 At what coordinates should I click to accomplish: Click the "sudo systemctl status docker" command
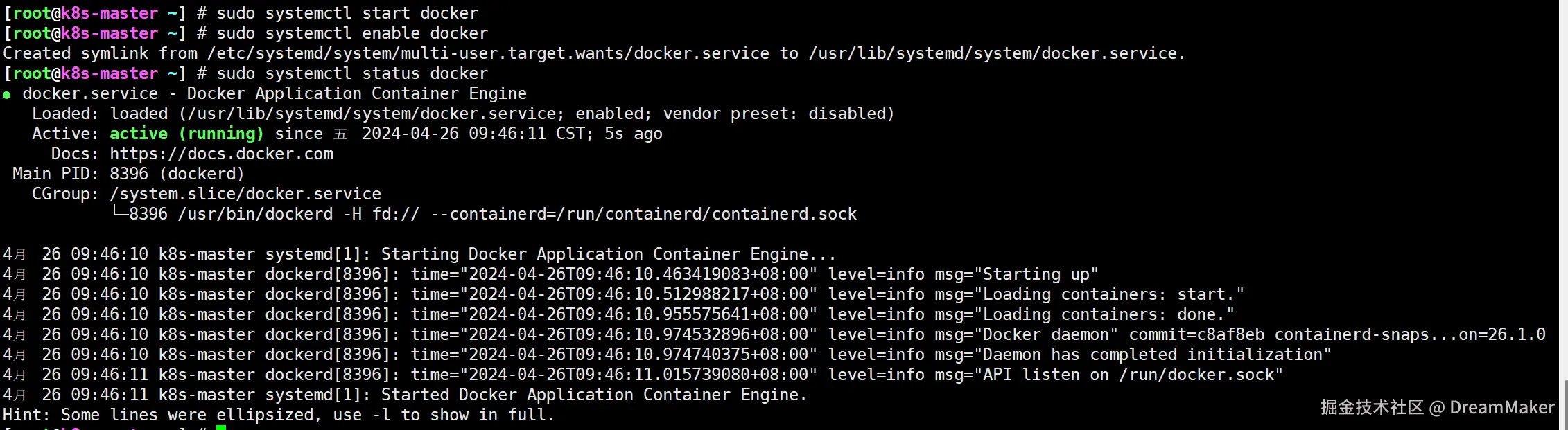point(352,73)
